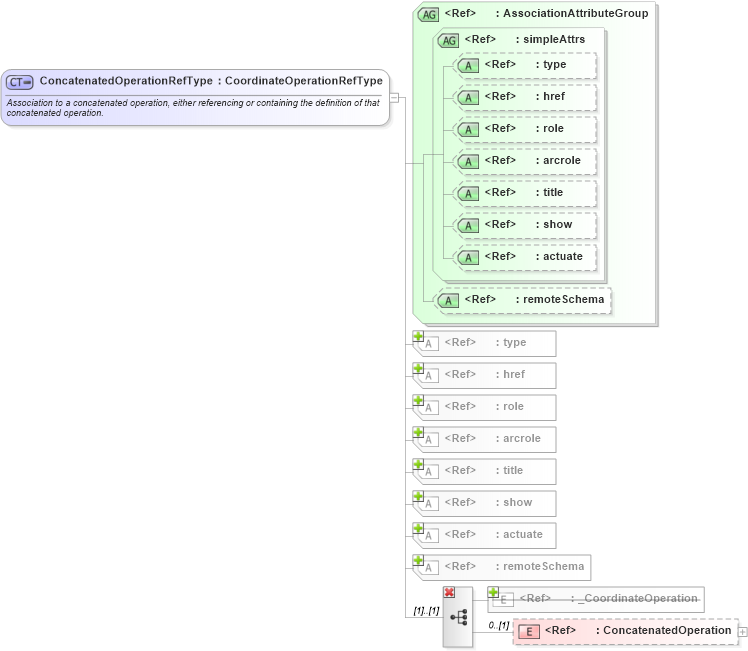Select green ': show' attribute label

[x=554, y=224]
